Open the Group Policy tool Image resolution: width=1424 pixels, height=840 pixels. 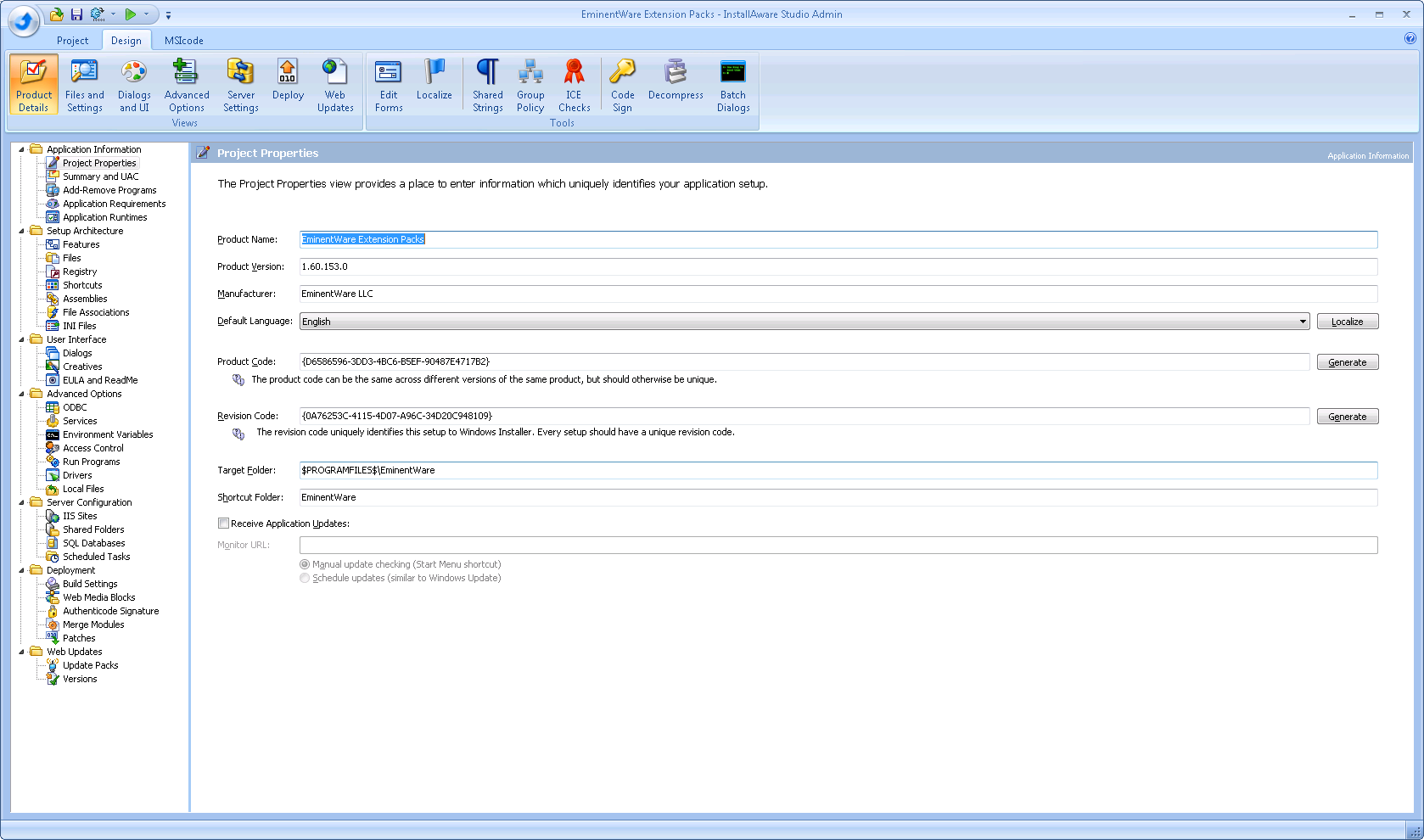[x=530, y=84]
